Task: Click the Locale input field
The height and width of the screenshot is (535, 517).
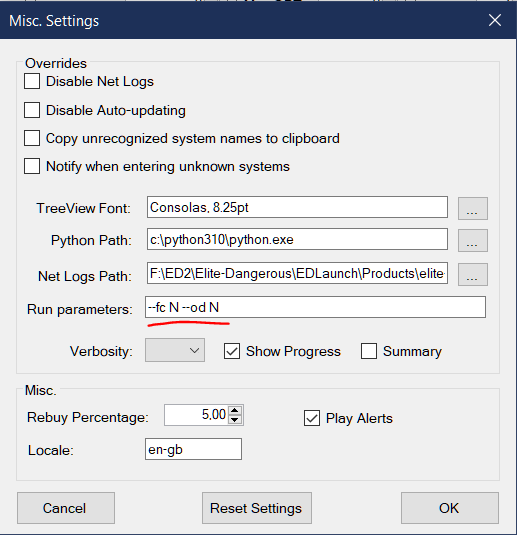Action: coord(193,449)
